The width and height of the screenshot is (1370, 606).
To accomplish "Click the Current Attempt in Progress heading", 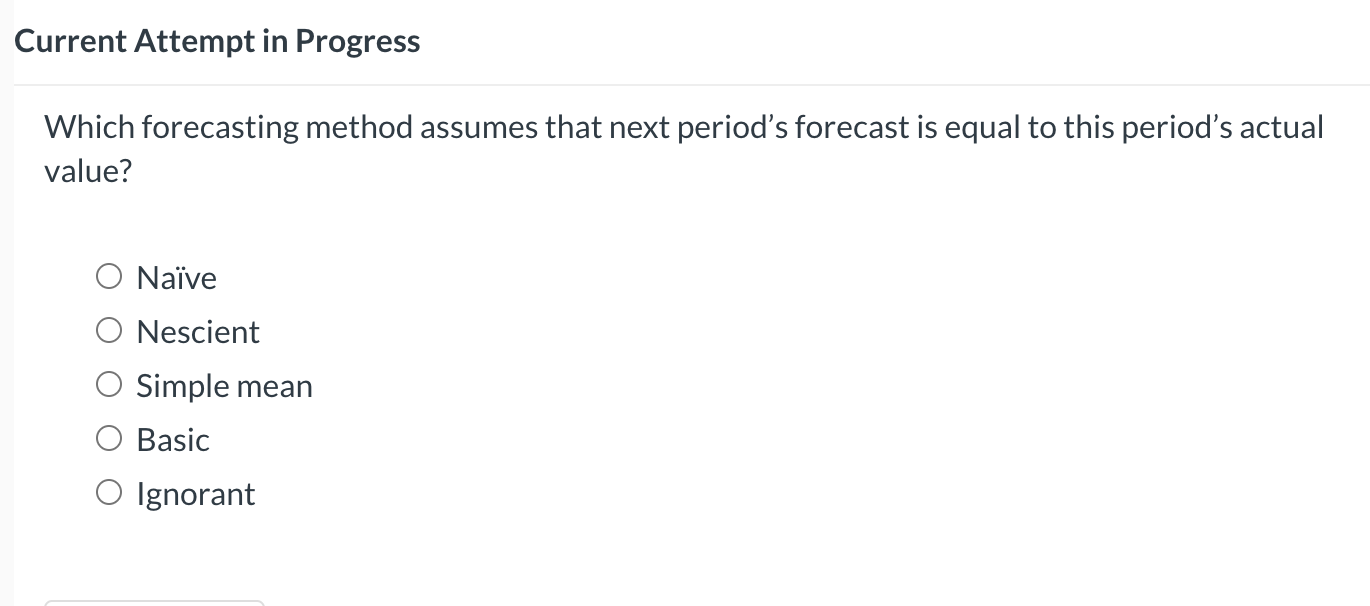I will [x=217, y=41].
